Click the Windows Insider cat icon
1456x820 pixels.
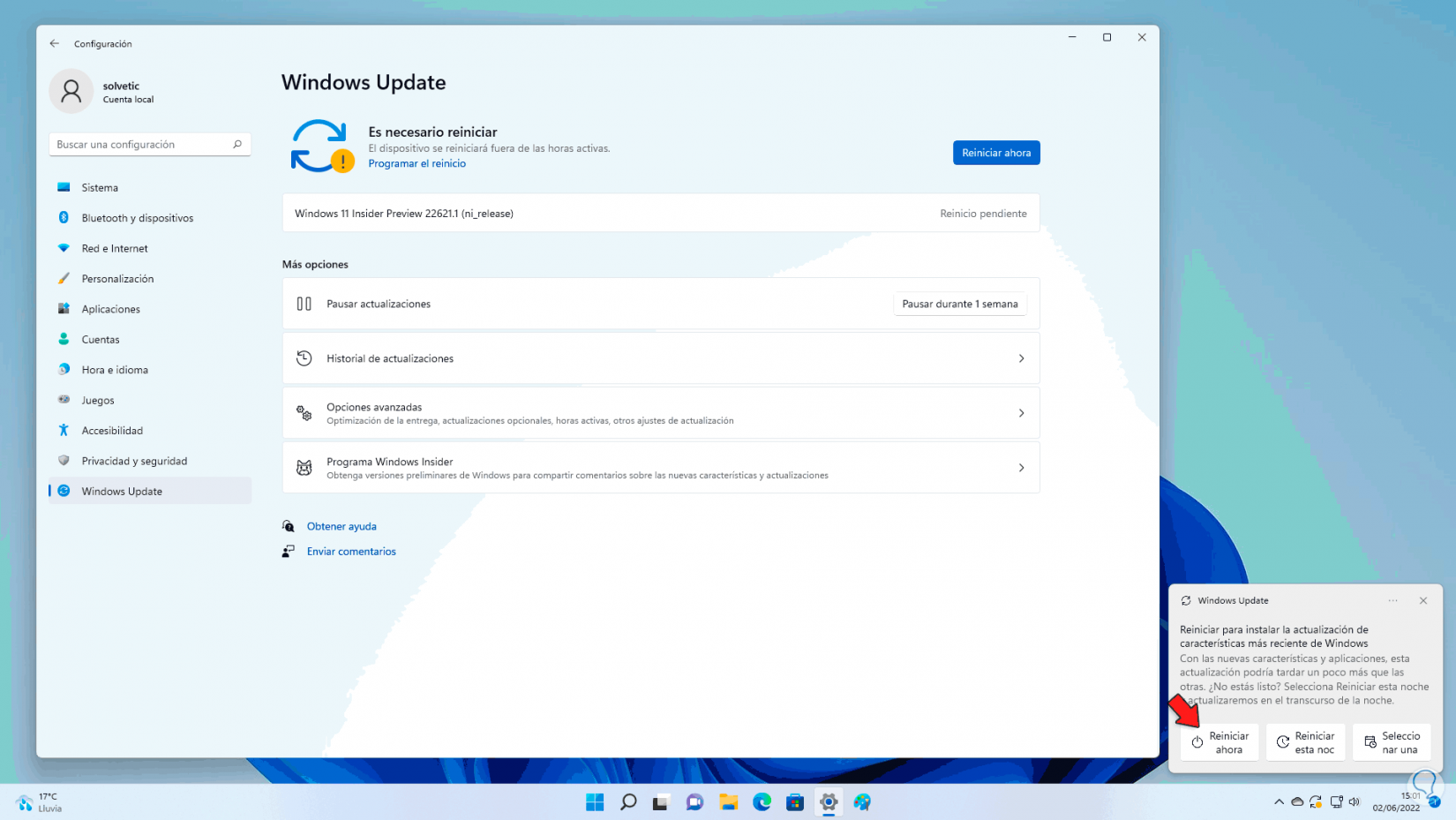pyautogui.click(x=304, y=468)
